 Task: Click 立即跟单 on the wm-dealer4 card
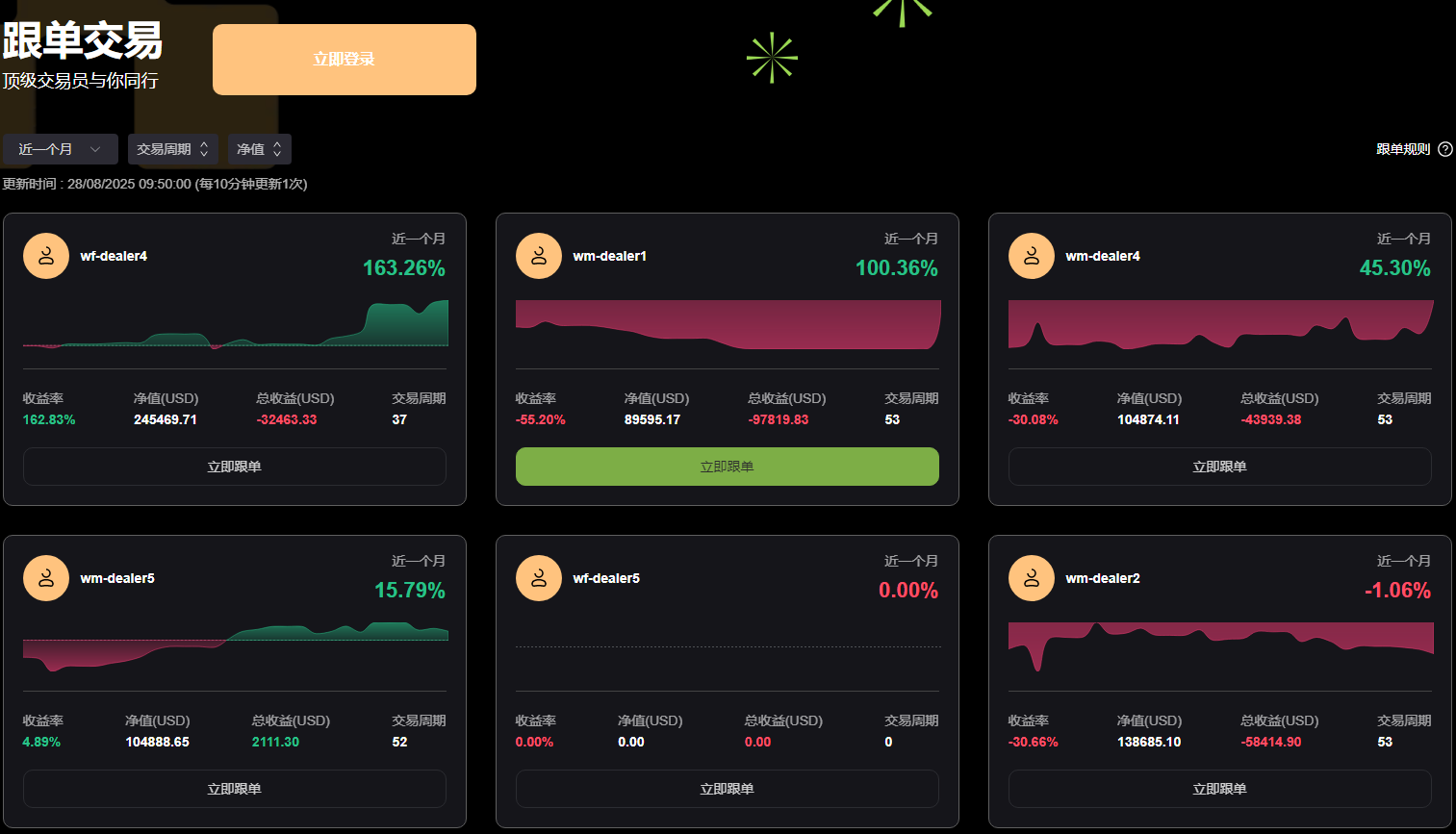click(x=1219, y=467)
